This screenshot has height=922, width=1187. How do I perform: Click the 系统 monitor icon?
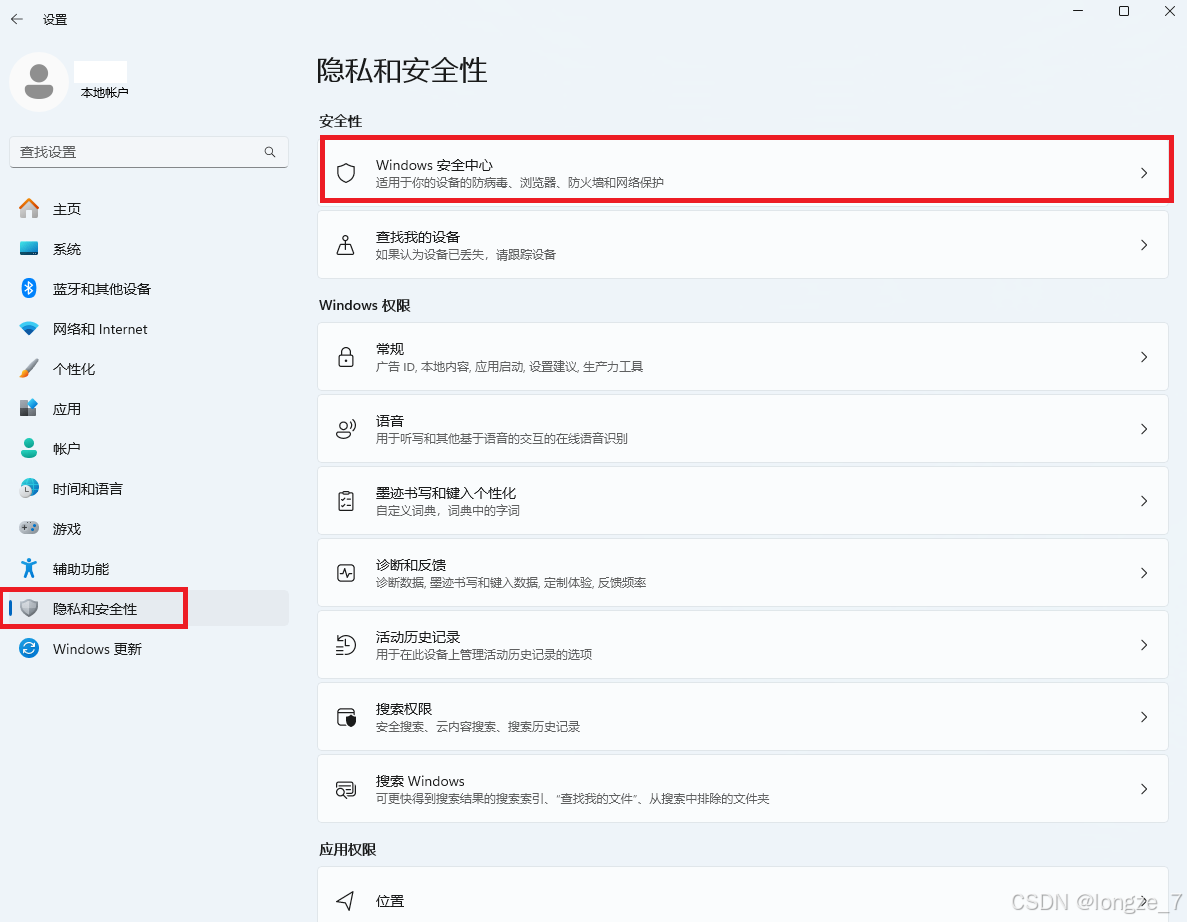[29, 248]
